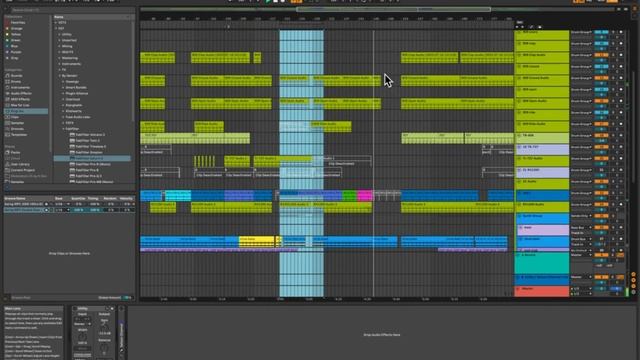The image size is (640, 360).
Task: Filter by Orange collection
Action: coord(16,29)
